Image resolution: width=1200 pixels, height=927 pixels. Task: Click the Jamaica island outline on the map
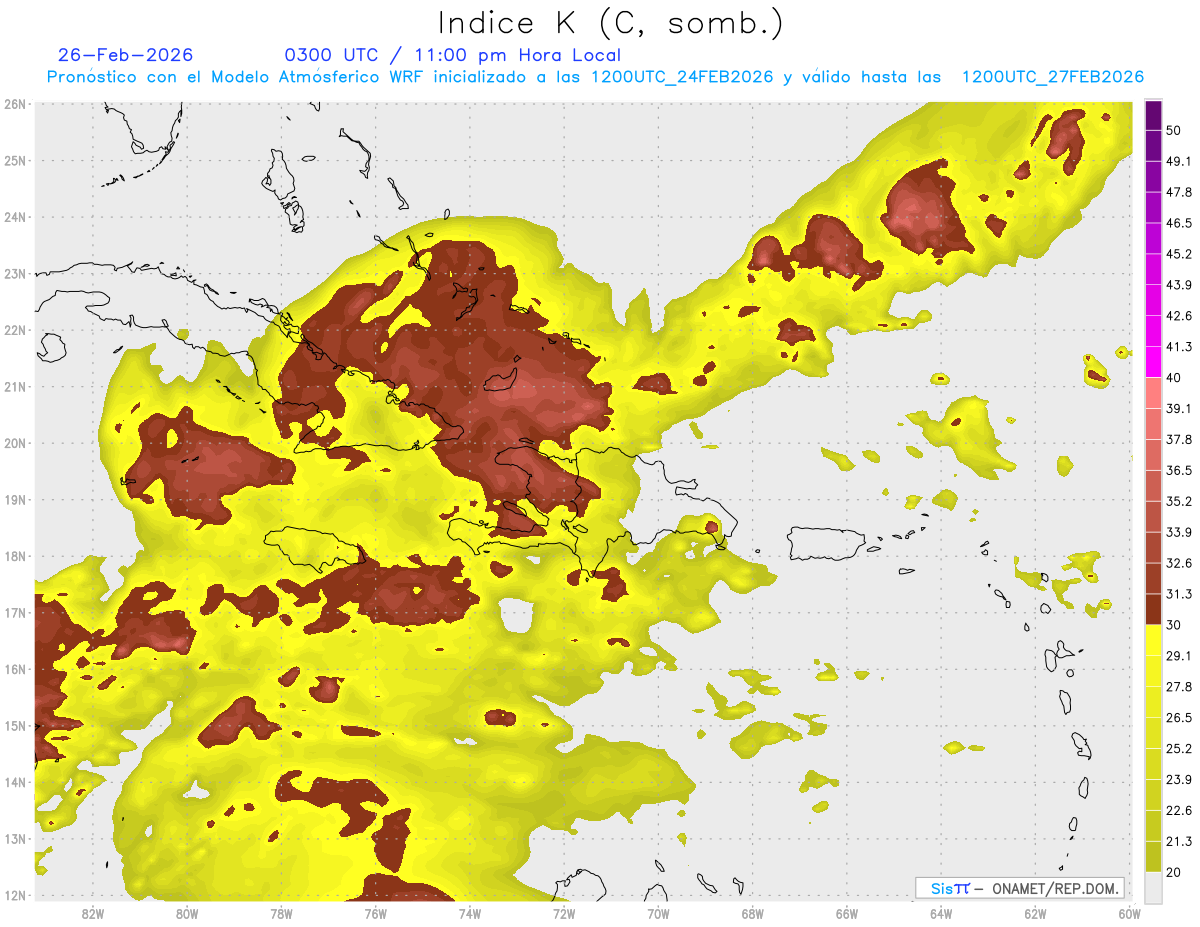314,551
